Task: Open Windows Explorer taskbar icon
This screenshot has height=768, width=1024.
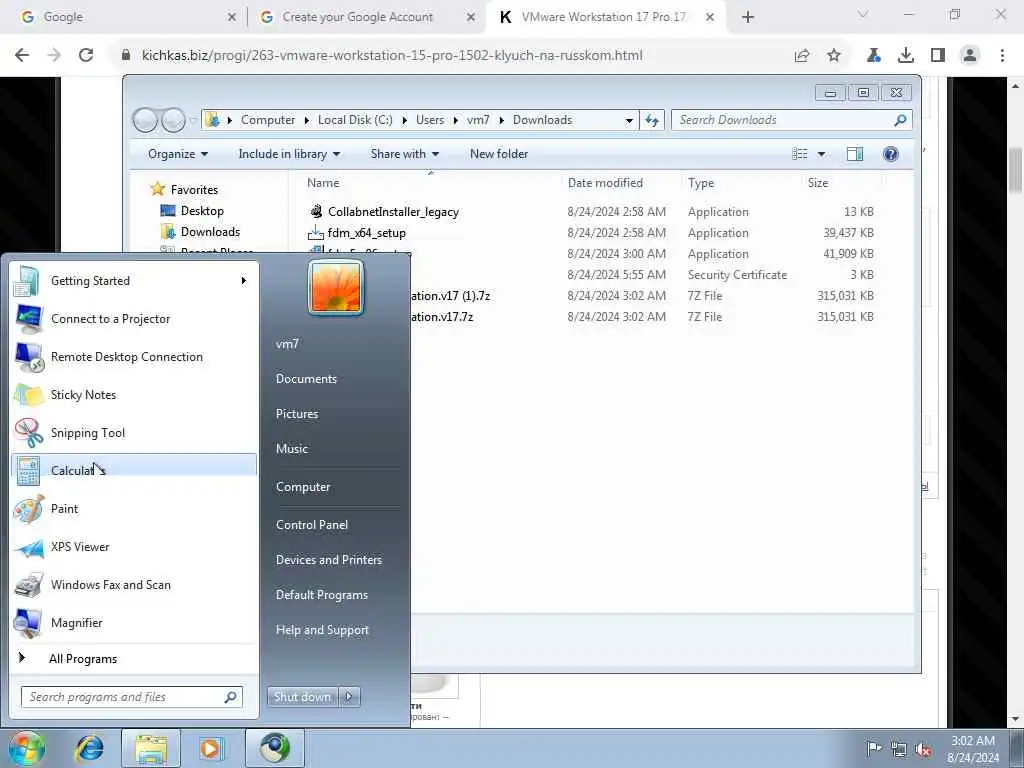Action: point(151,748)
